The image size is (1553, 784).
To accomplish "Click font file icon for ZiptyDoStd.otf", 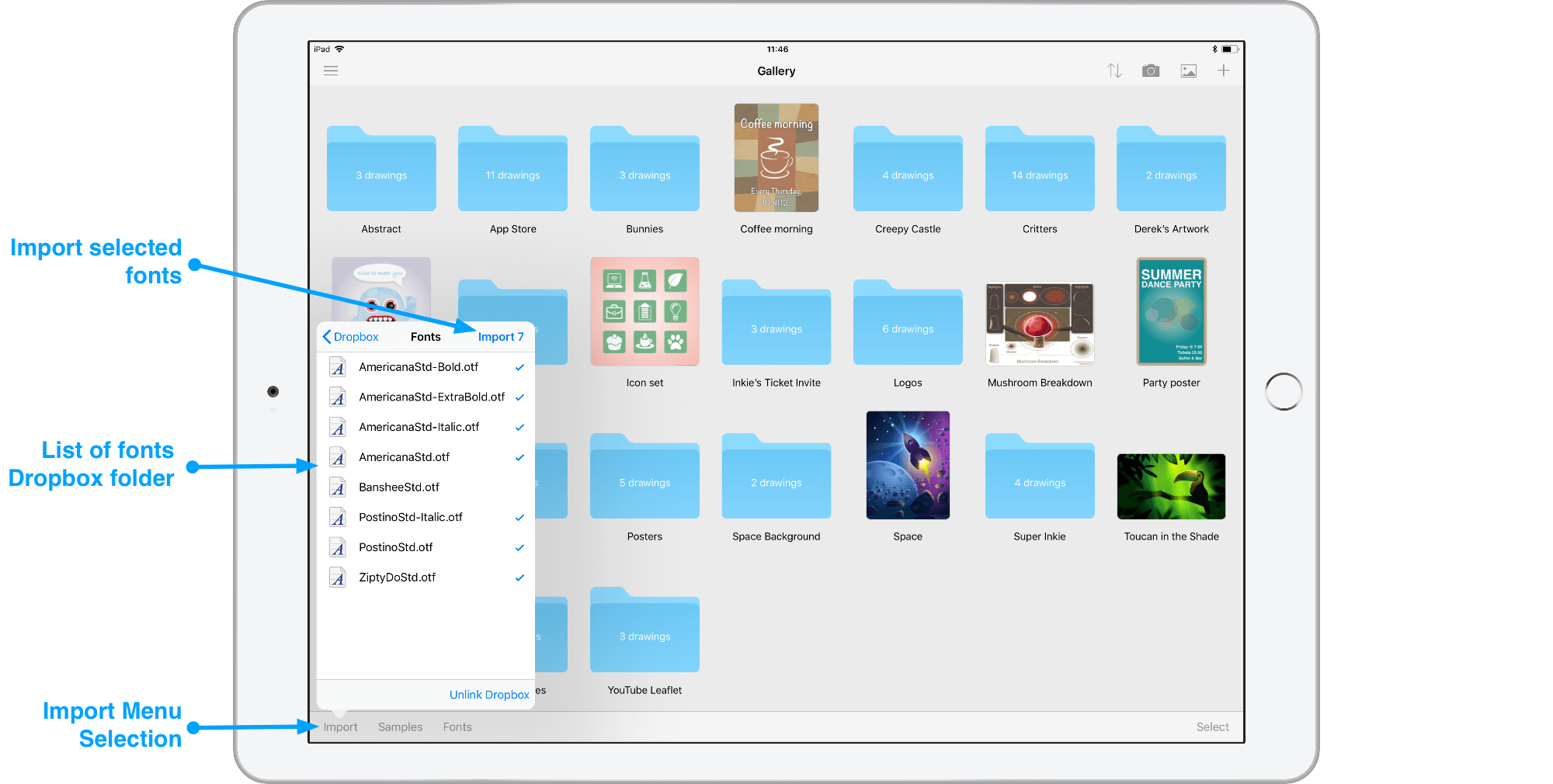I will click(338, 578).
